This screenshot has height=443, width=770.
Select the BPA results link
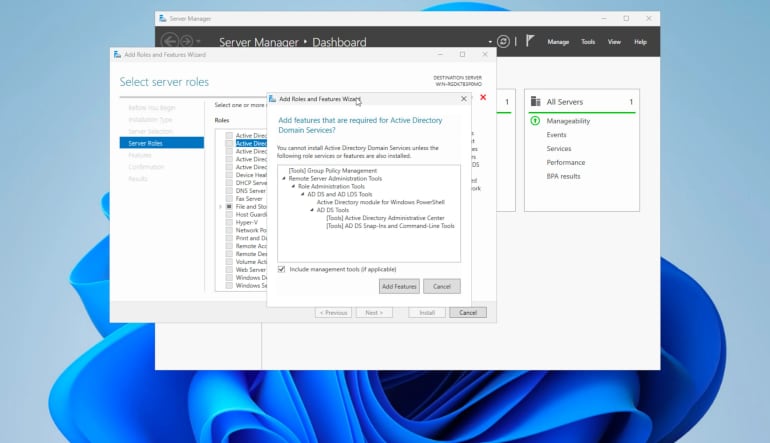(x=563, y=176)
